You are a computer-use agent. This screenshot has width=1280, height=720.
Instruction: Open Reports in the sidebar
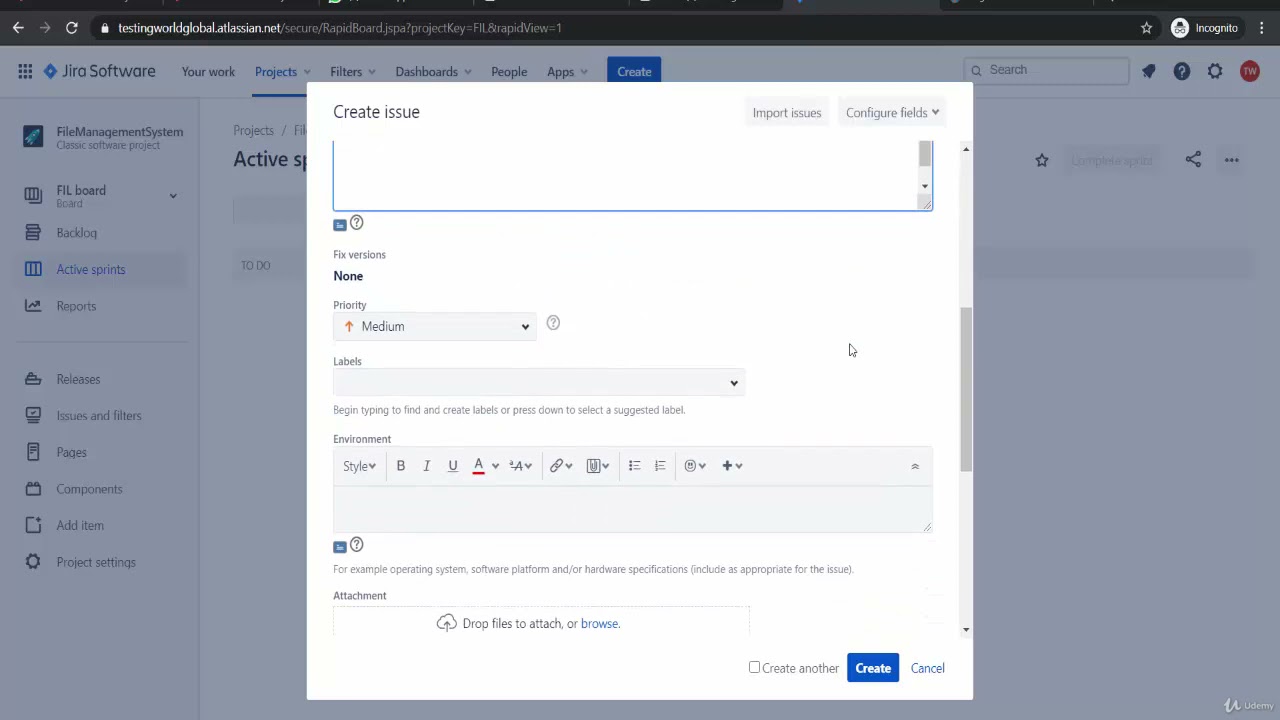click(76, 306)
